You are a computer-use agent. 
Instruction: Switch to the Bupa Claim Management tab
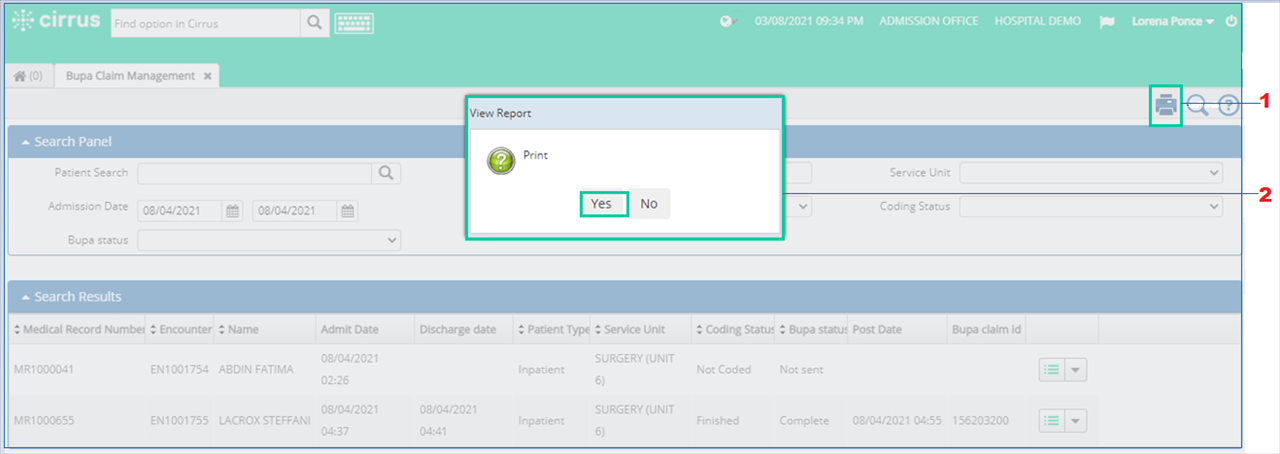(x=130, y=76)
